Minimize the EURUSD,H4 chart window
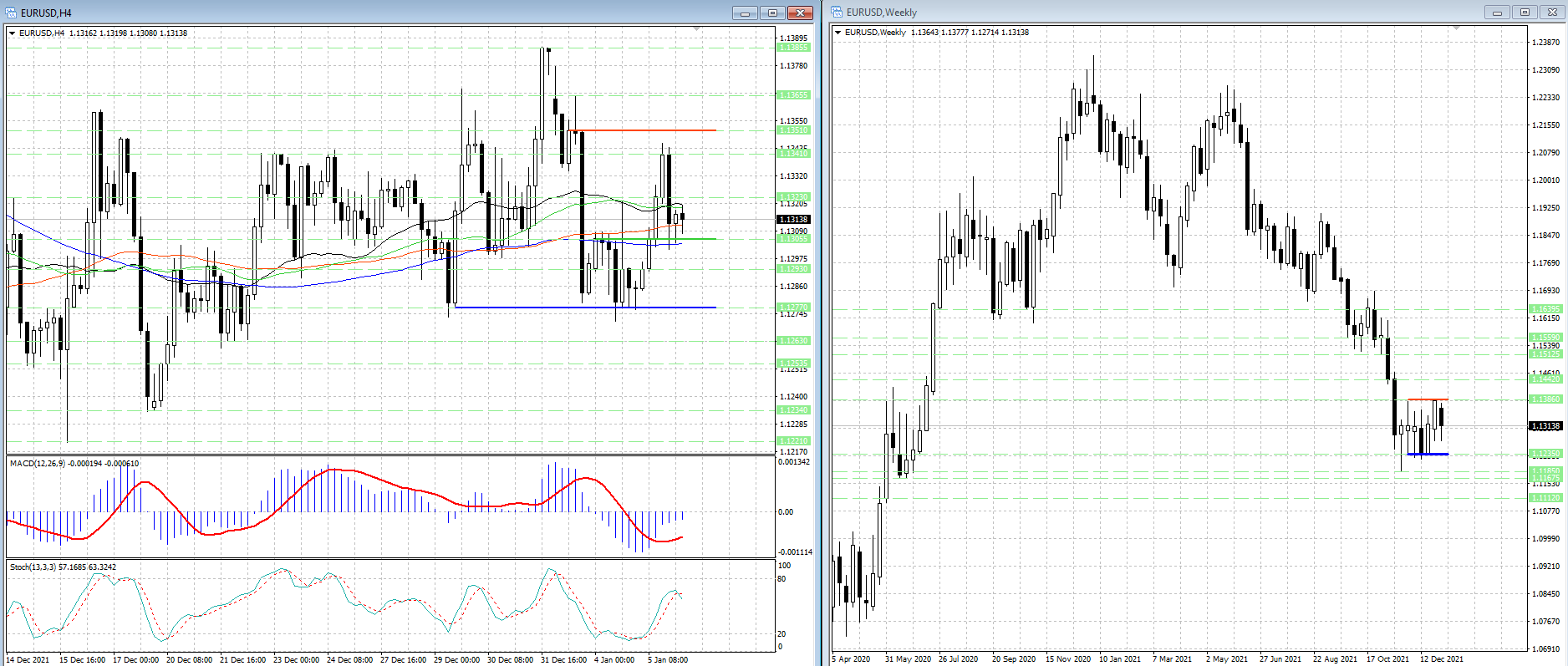Screen dimensions: 1568x666 pos(744,13)
